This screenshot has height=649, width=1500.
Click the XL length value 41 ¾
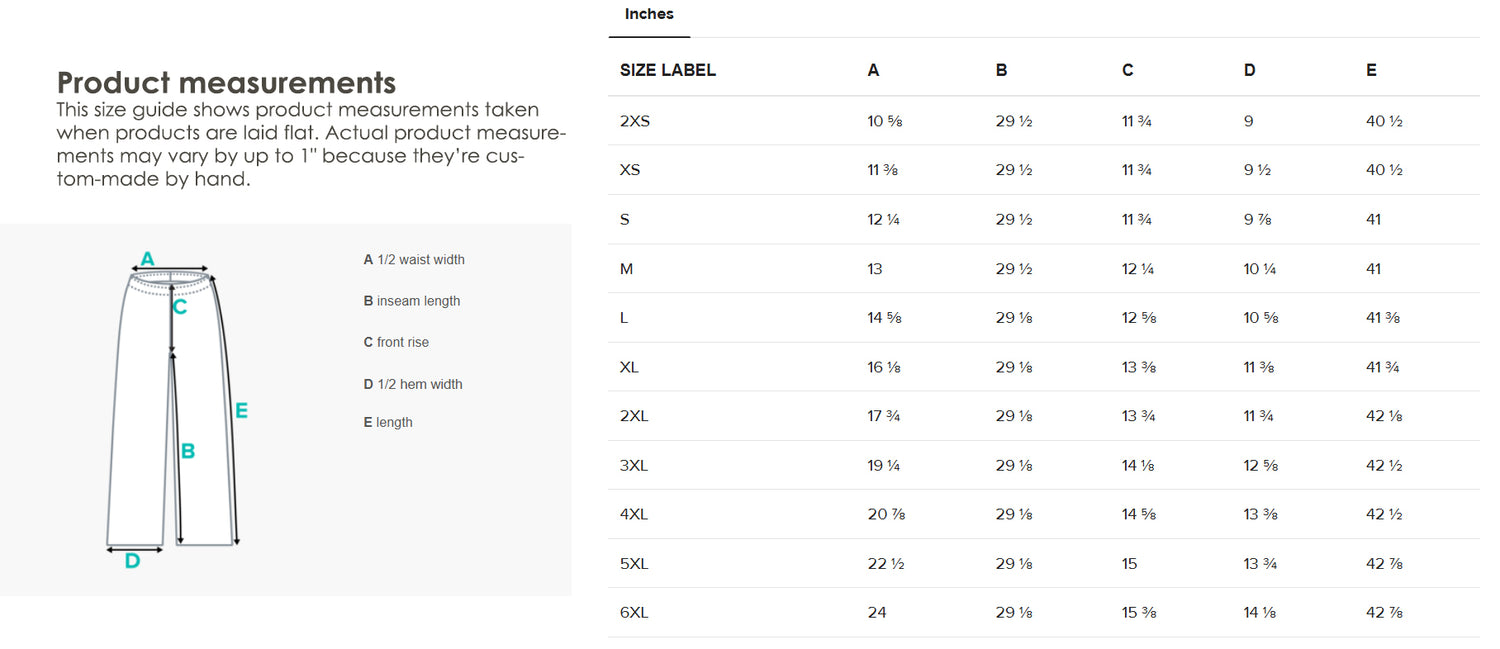(1382, 367)
